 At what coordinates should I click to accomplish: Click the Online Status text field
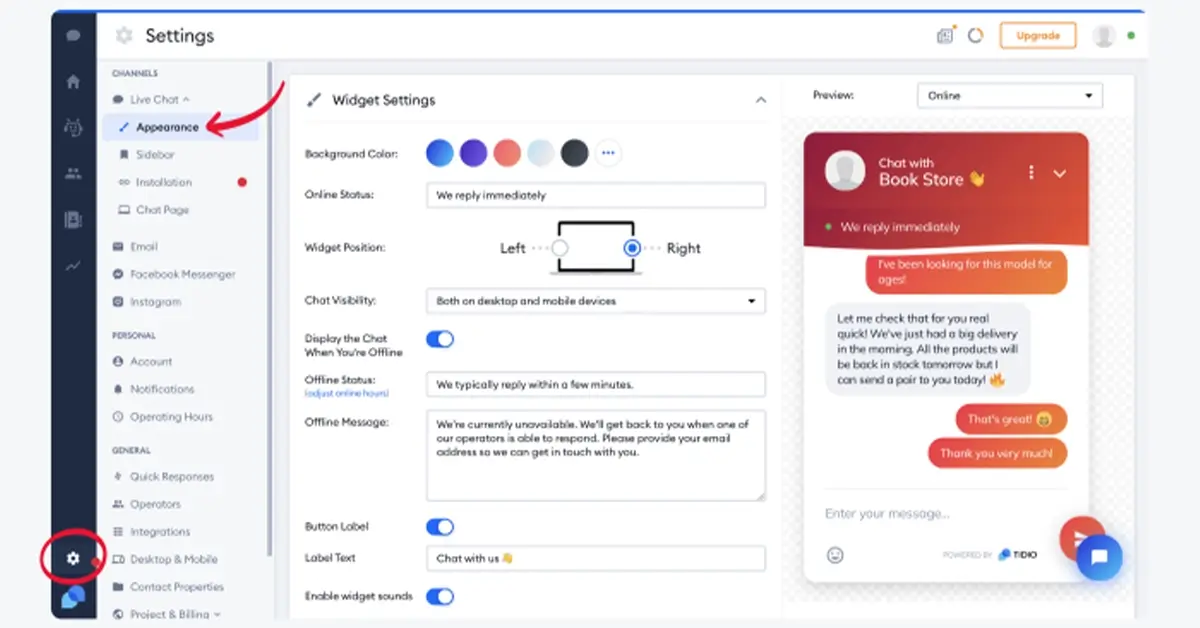596,195
